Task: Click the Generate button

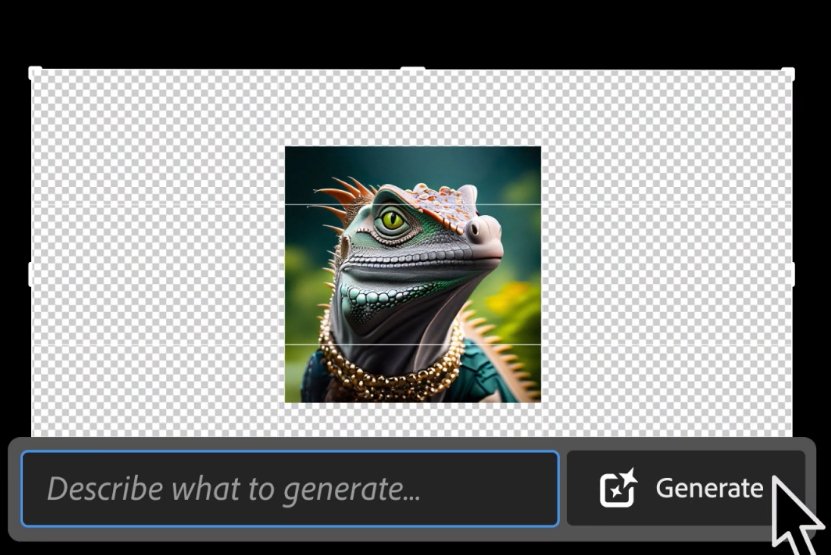Action: pyautogui.click(x=686, y=488)
